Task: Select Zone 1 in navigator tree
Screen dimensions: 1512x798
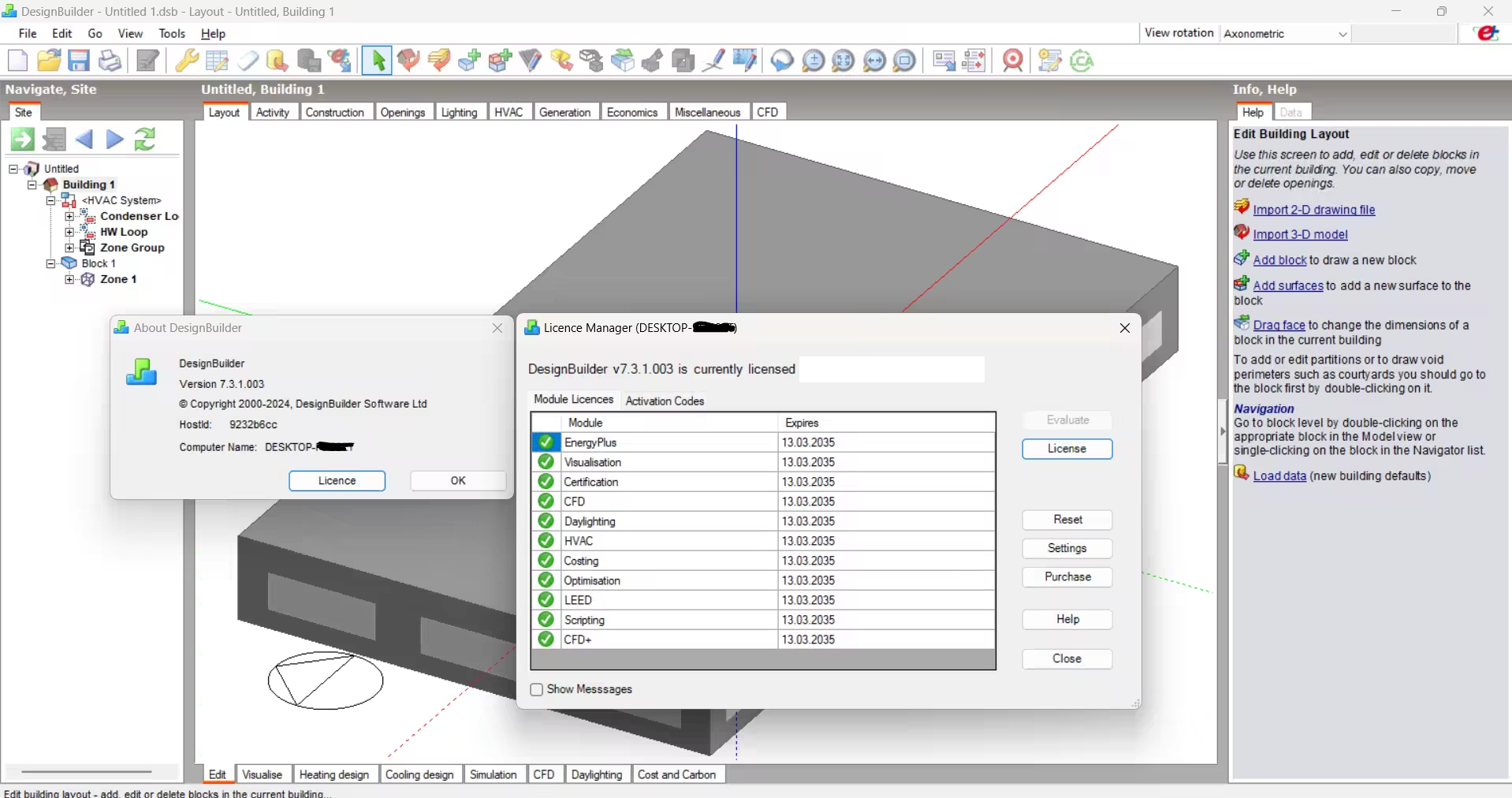Action: point(118,279)
